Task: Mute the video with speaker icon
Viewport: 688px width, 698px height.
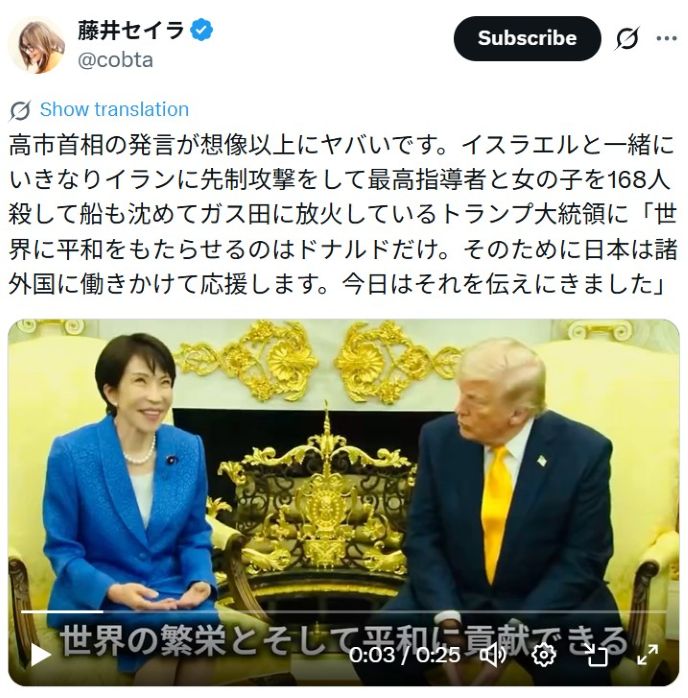Action: coord(493,655)
